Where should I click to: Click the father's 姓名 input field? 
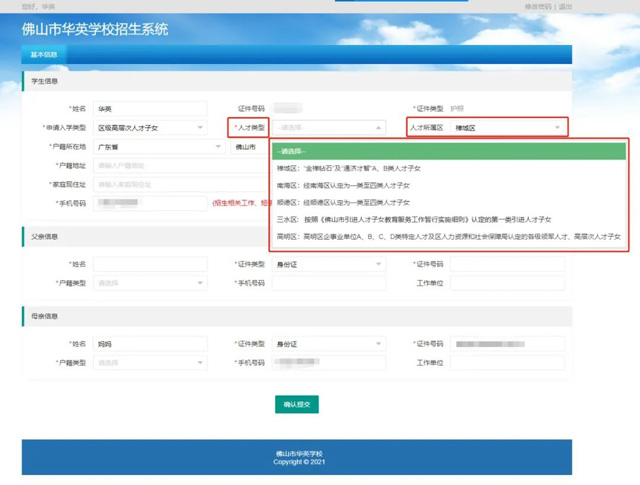(150, 264)
